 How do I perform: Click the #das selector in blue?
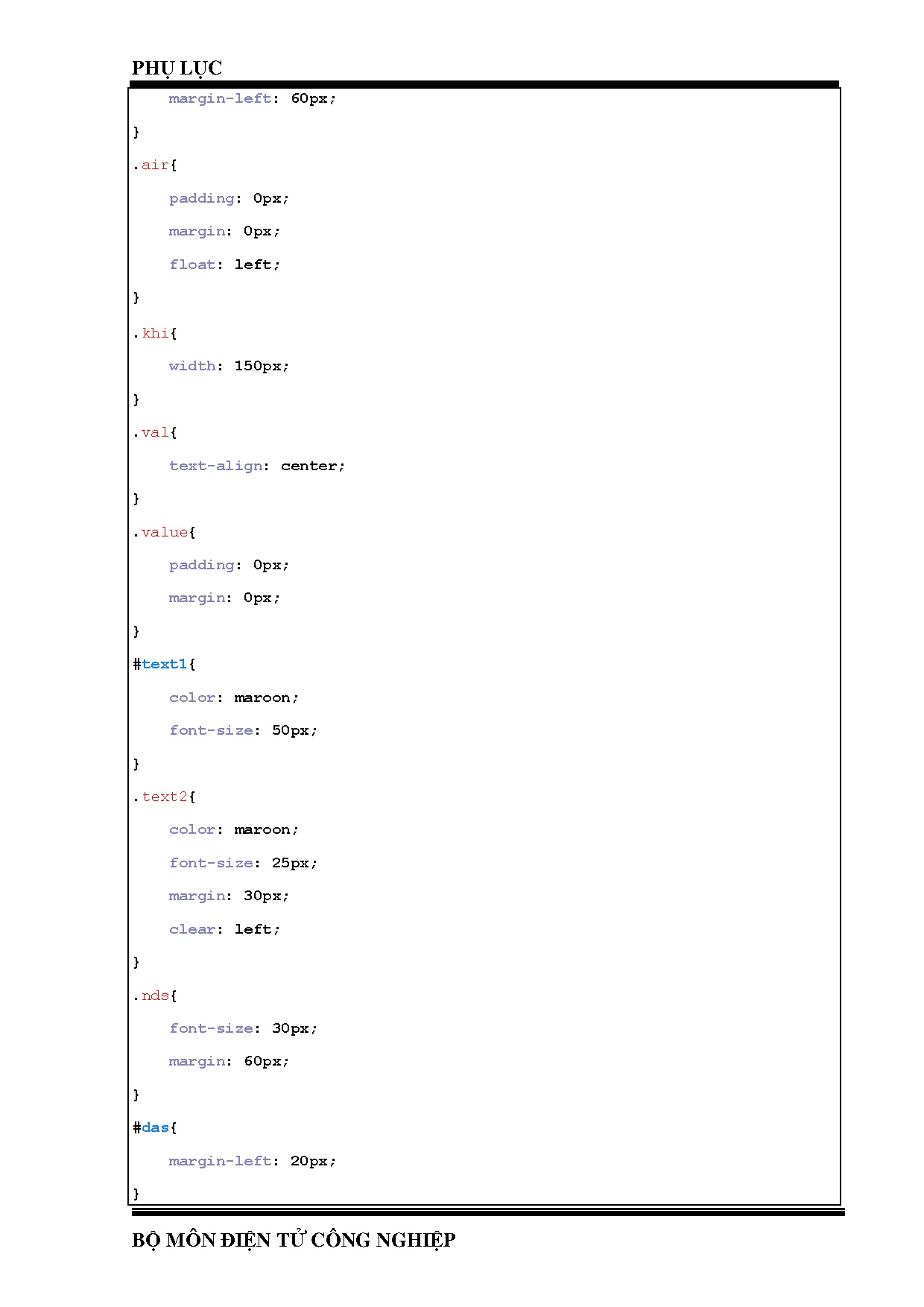click(155, 1127)
